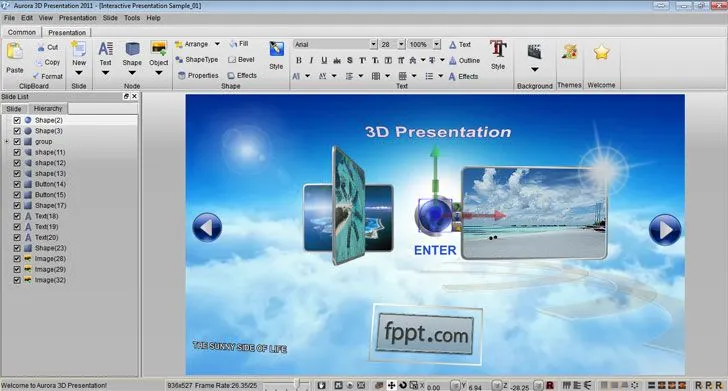Toggle visibility checkbox for Shape(2)

click(17, 120)
